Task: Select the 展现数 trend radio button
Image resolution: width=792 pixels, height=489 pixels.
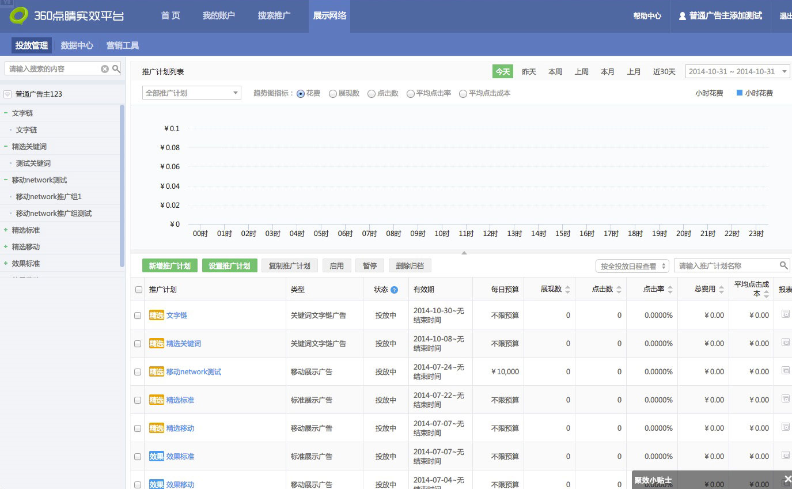Action: click(333, 93)
